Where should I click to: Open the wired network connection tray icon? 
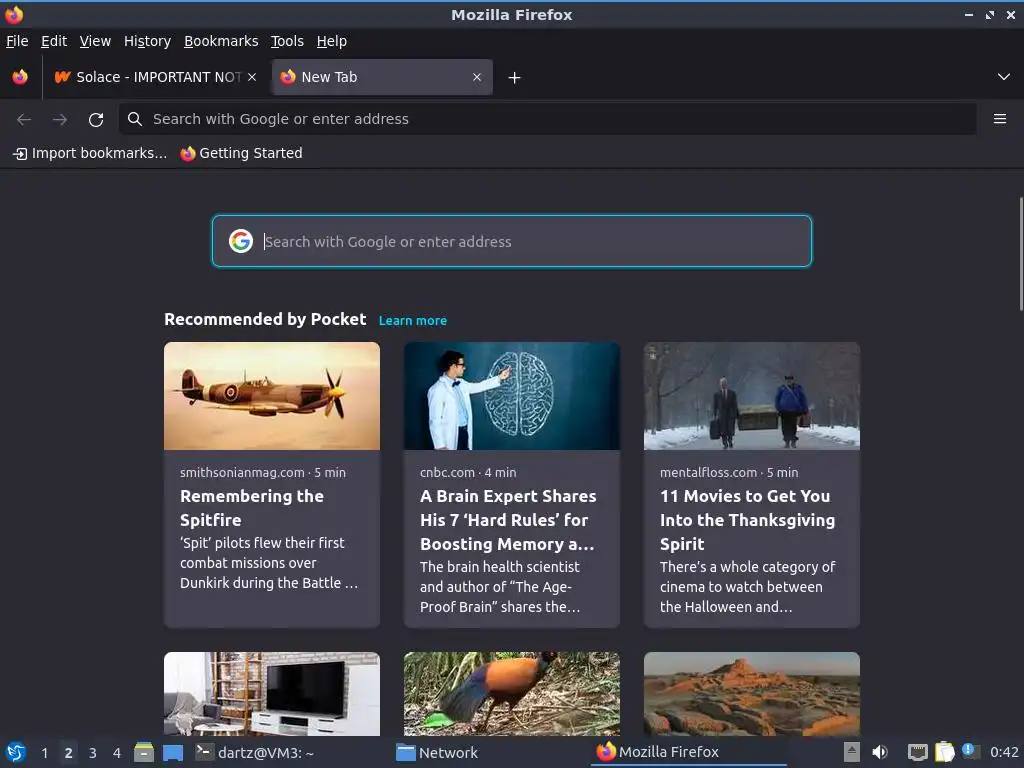click(918, 753)
